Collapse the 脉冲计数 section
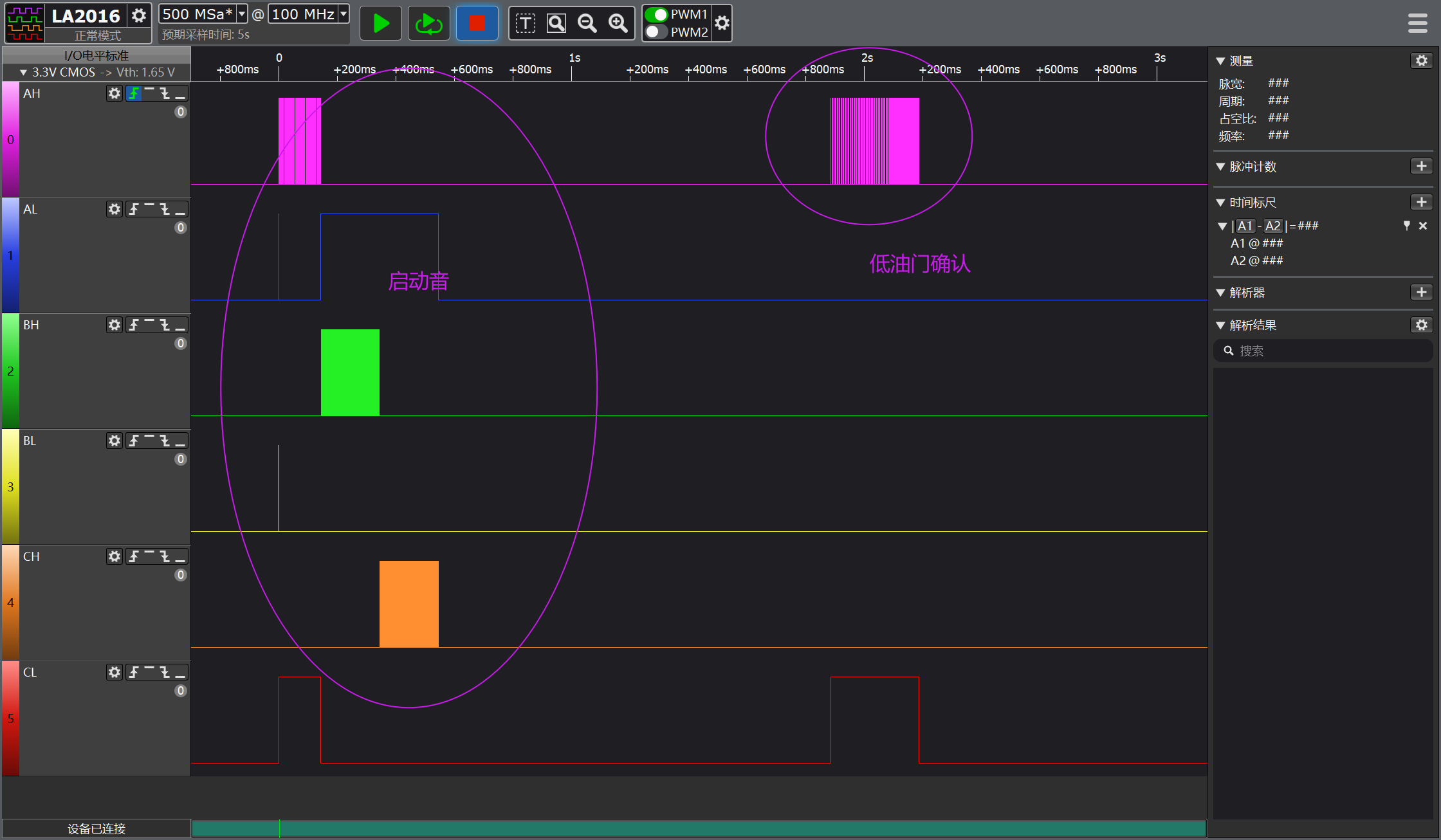Viewport: 1441px width, 840px height. (1220, 167)
